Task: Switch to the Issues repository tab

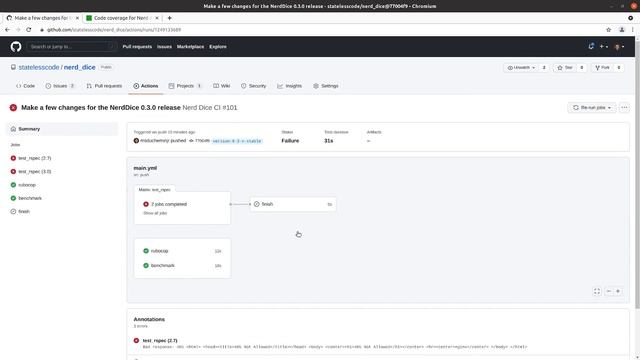Action: point(60,86)
